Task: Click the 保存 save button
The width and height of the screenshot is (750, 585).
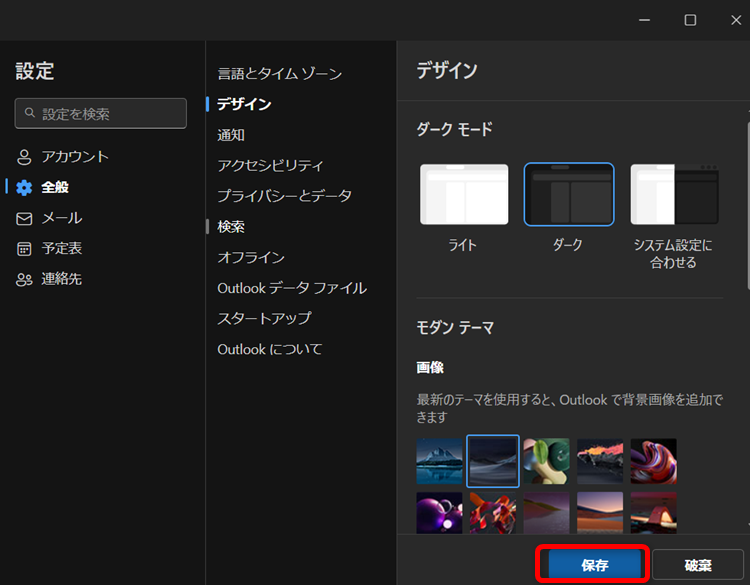Action: tap(594, 565)
